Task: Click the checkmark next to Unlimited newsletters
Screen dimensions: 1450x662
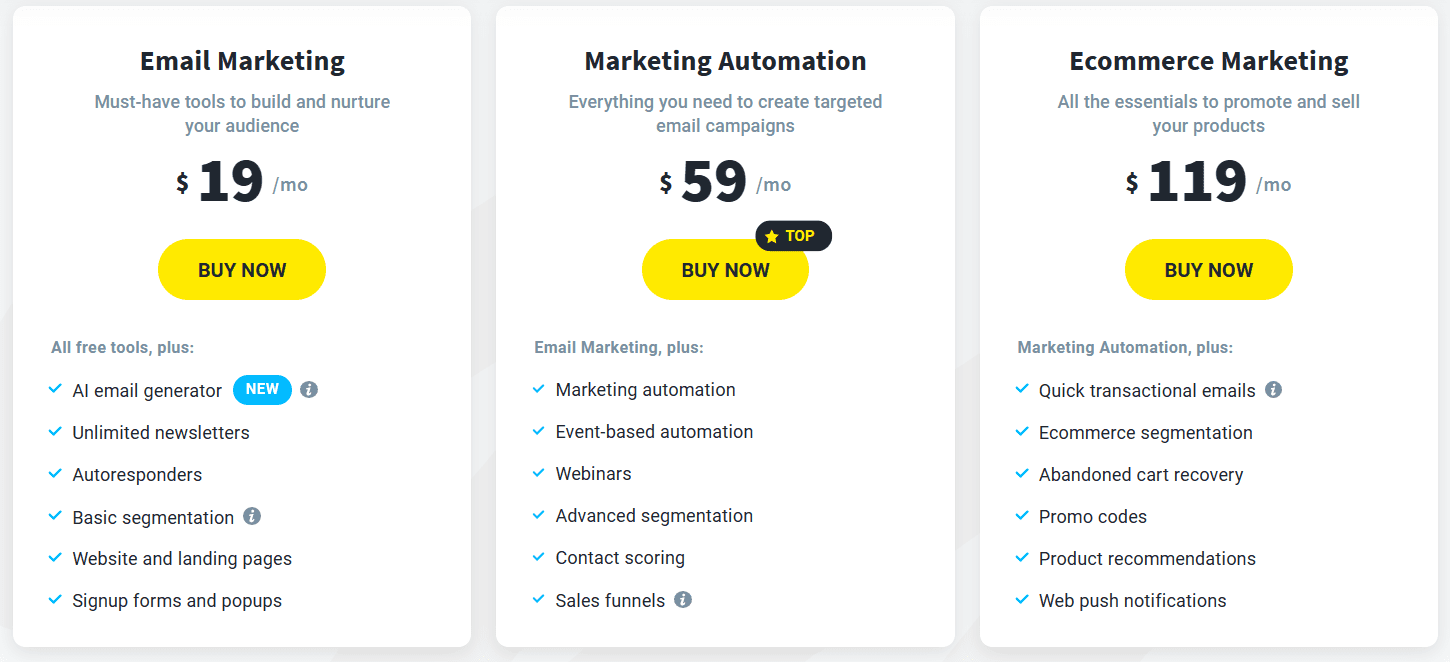Action: [55, 431]
